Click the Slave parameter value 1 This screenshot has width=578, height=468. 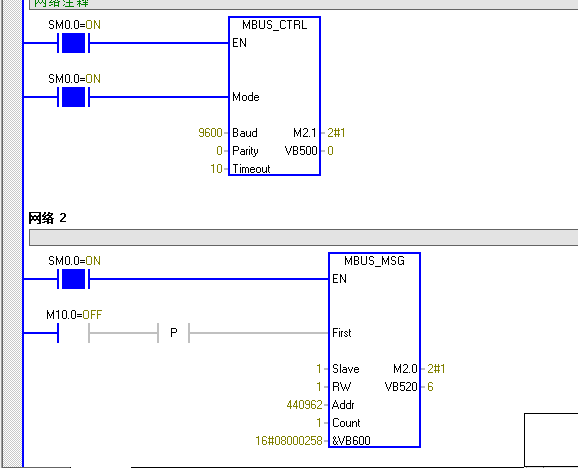tap(319, 369)
